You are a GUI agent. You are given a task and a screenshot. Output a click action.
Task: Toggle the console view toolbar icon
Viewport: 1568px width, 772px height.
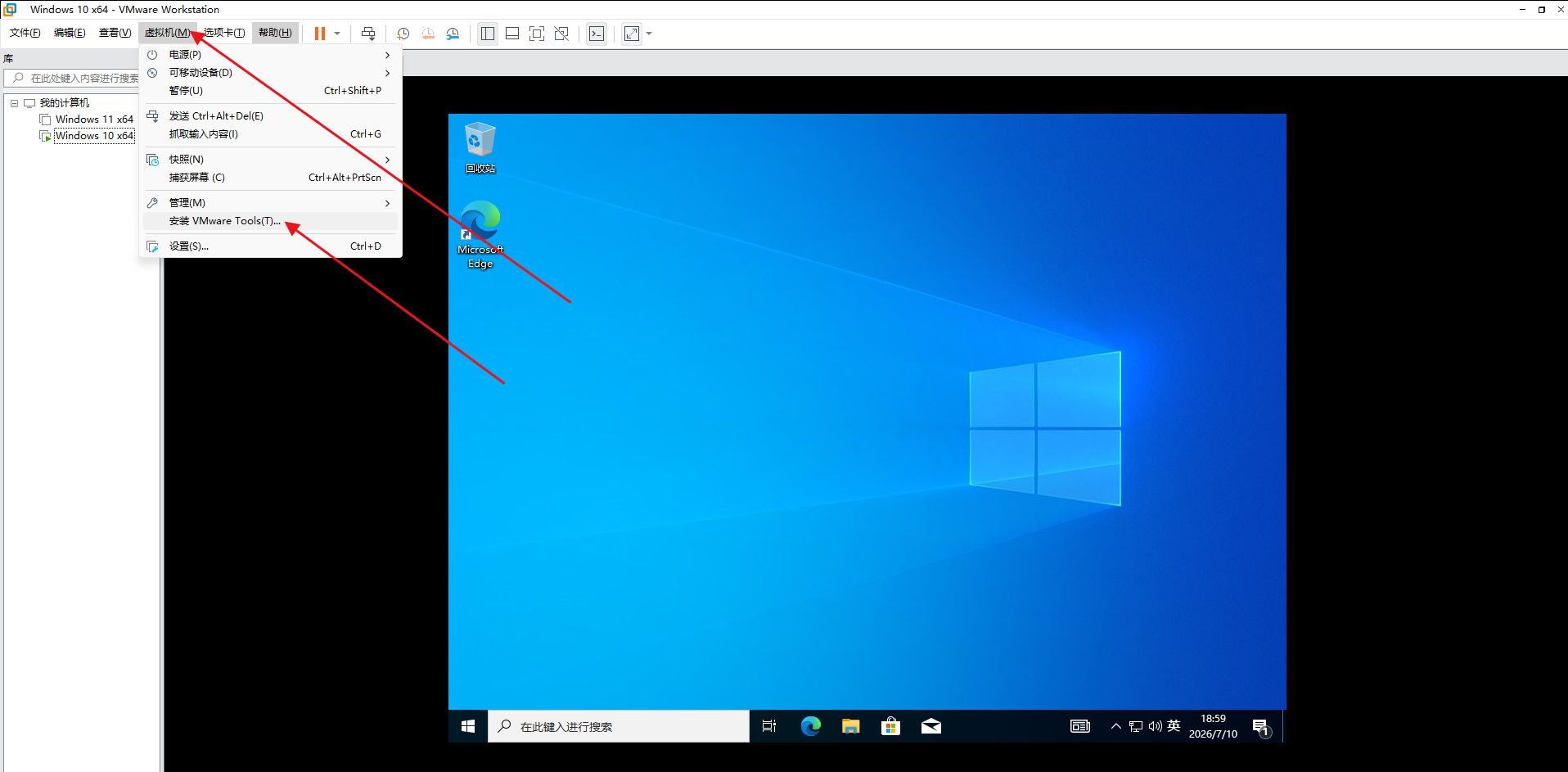coord(597,34)
